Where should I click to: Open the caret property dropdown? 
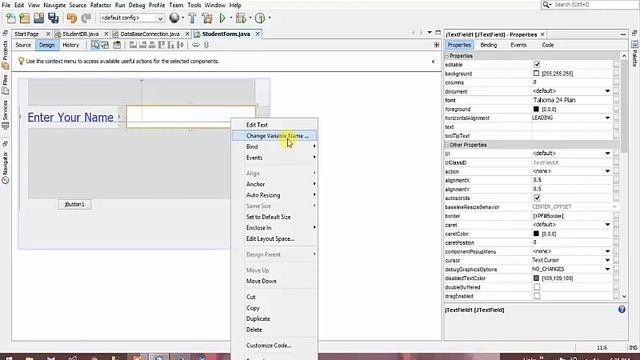[607, 225]
